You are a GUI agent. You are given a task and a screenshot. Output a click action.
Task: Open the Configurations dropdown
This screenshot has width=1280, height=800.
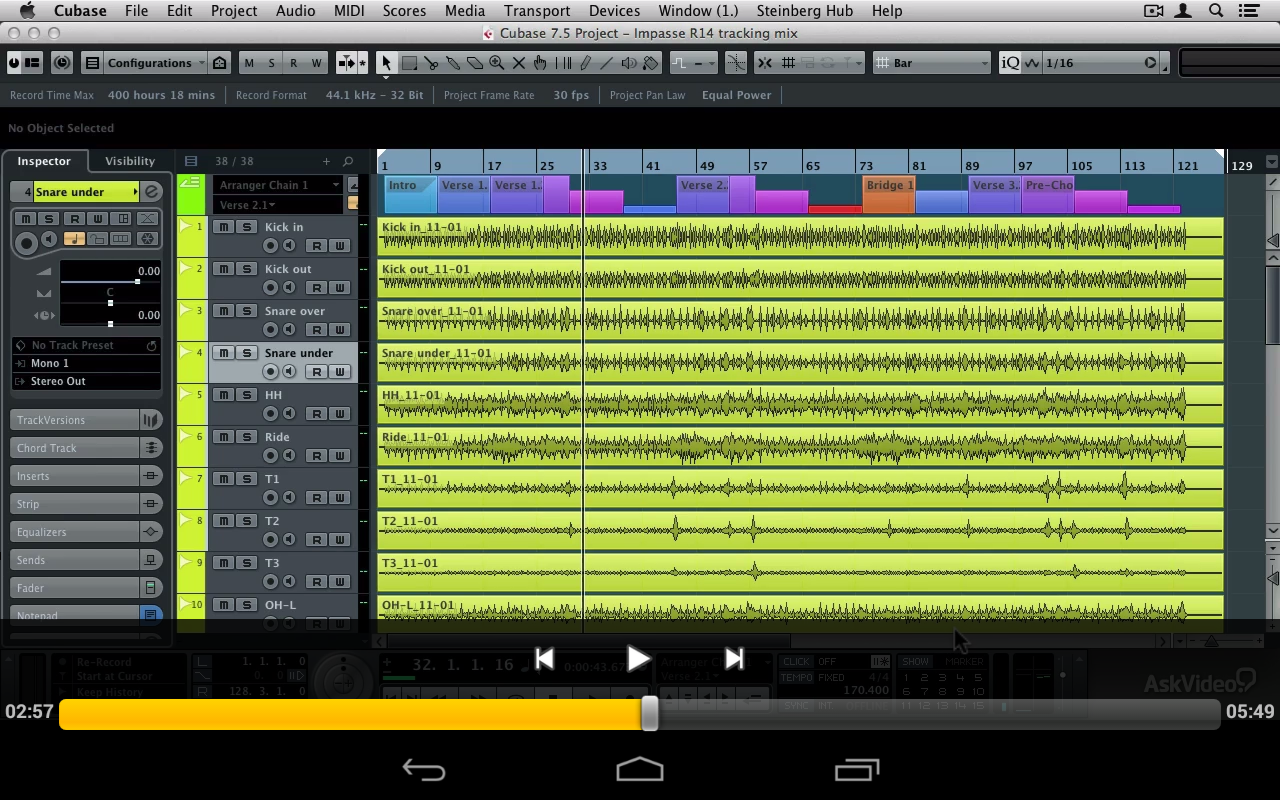pyautogui.click(x=156, y=63)
